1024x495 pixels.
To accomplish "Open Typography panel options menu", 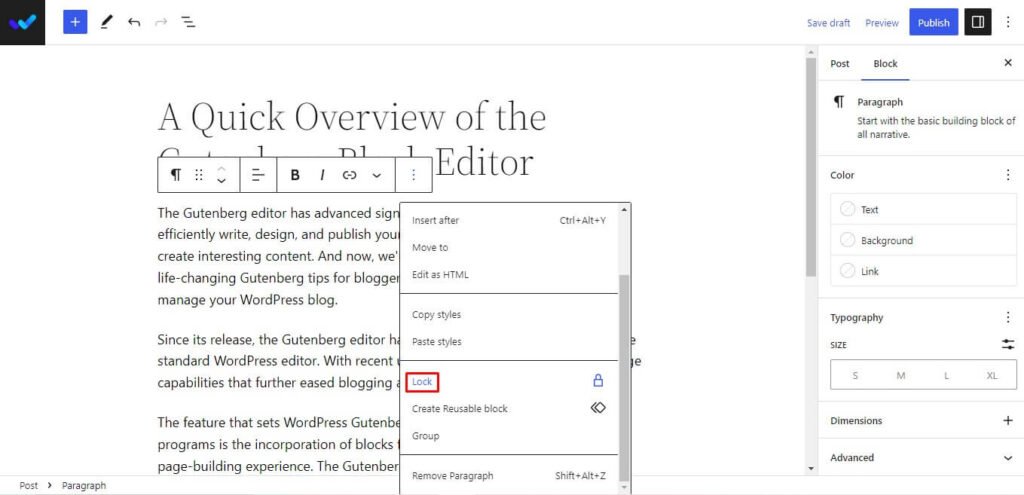I will pos(1008,317).
